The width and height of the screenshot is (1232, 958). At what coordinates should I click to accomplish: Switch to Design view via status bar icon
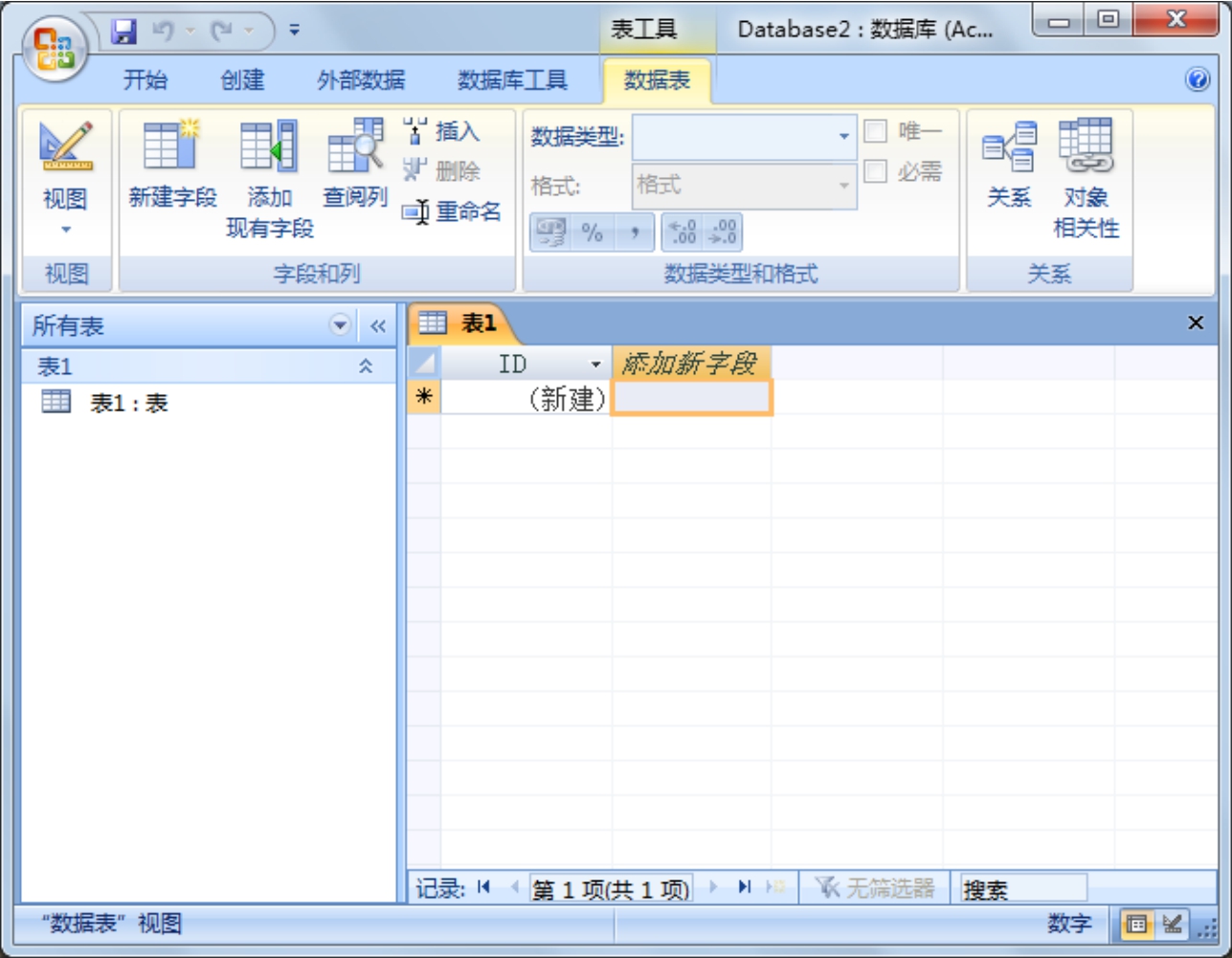(1172, 924)
